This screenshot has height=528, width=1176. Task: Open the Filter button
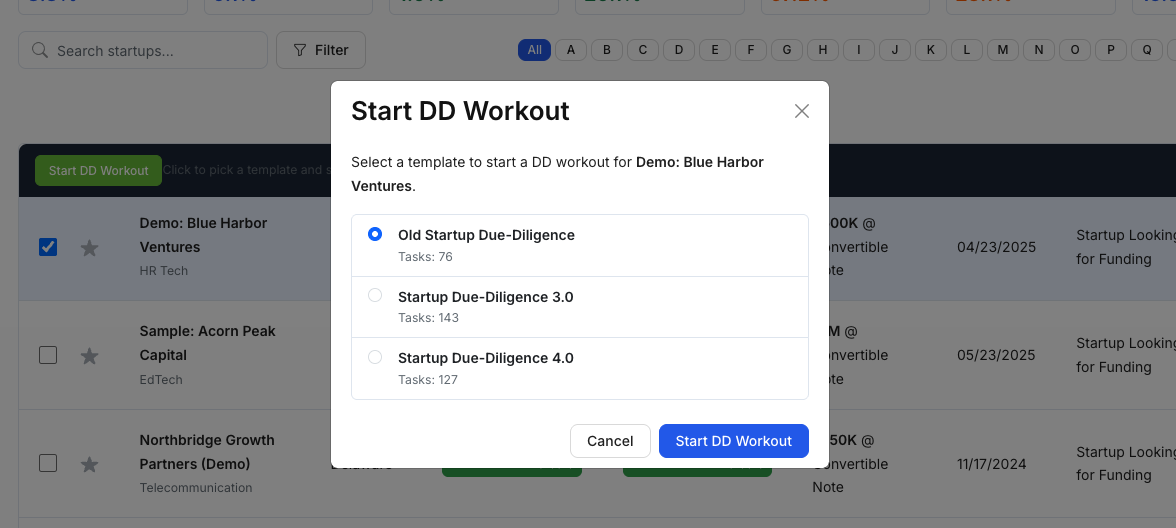[320, 50]
